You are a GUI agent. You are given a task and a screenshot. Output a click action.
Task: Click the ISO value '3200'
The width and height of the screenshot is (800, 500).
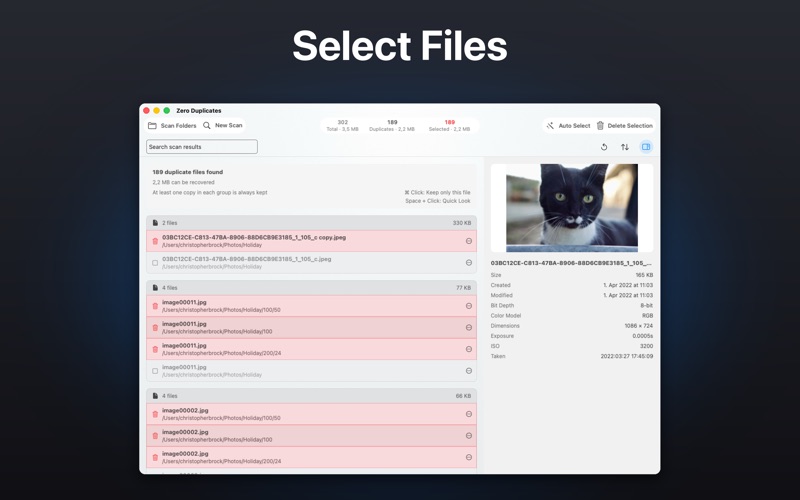tap(646, 346)
